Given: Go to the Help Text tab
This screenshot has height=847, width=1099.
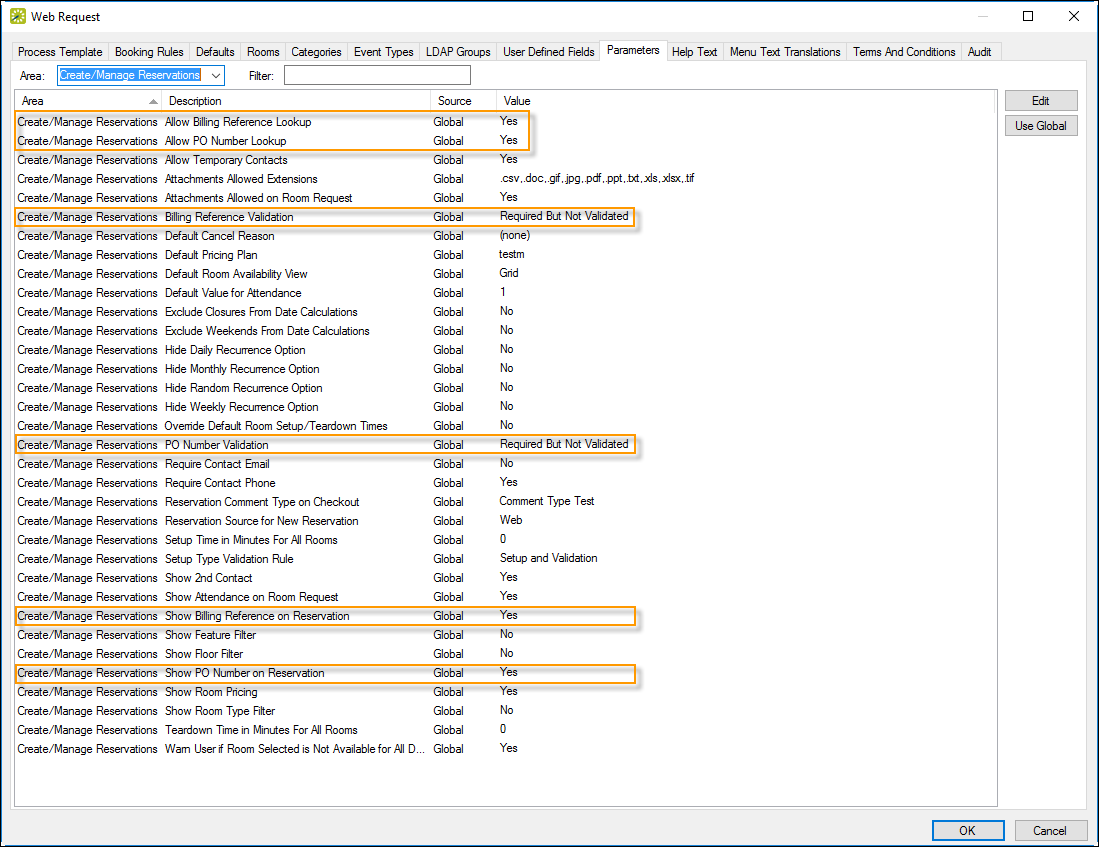Looking at the screenshot, I should point(694,52).
